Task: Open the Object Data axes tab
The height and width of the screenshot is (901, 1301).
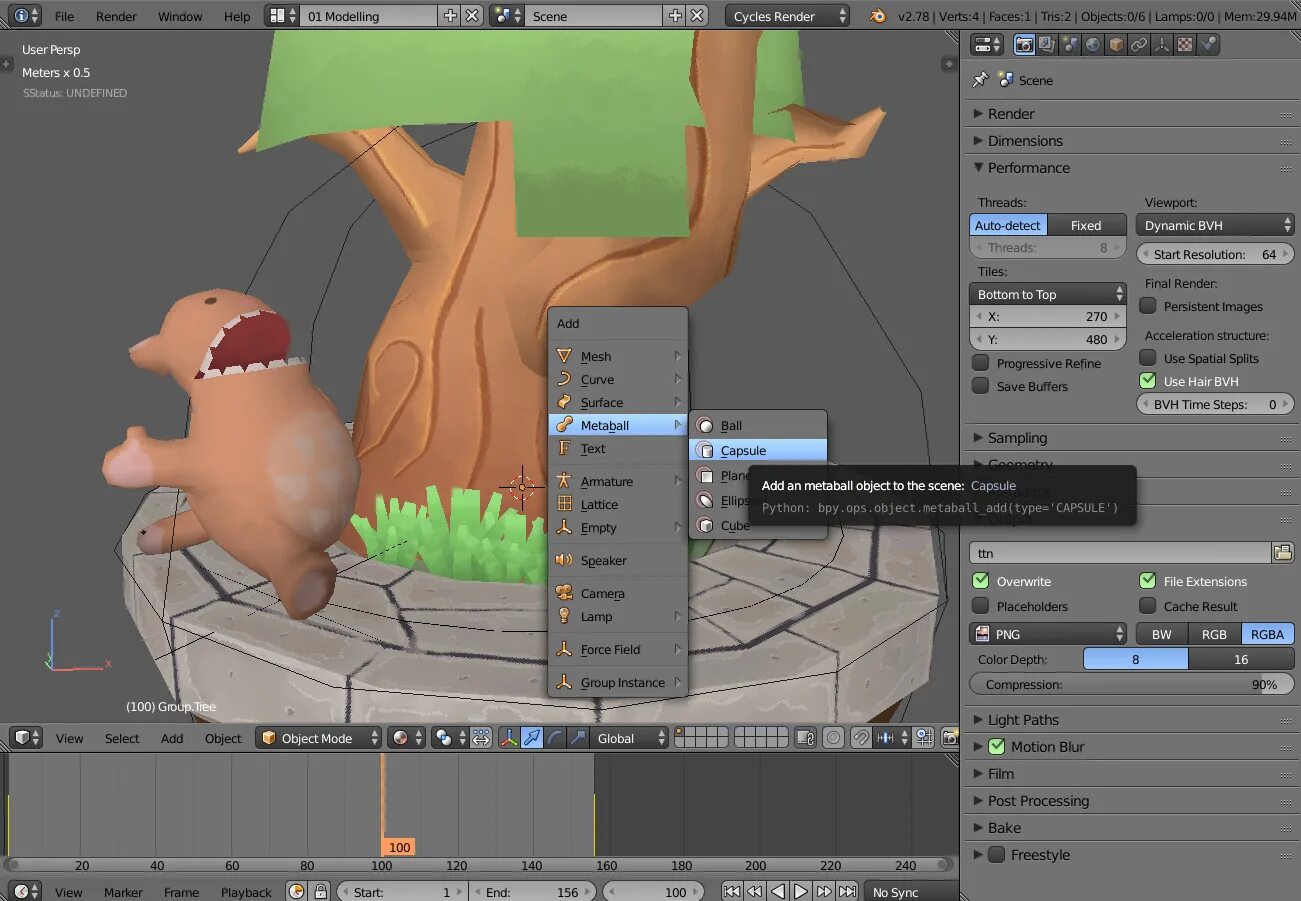Action: click(x=1162, y=44)
